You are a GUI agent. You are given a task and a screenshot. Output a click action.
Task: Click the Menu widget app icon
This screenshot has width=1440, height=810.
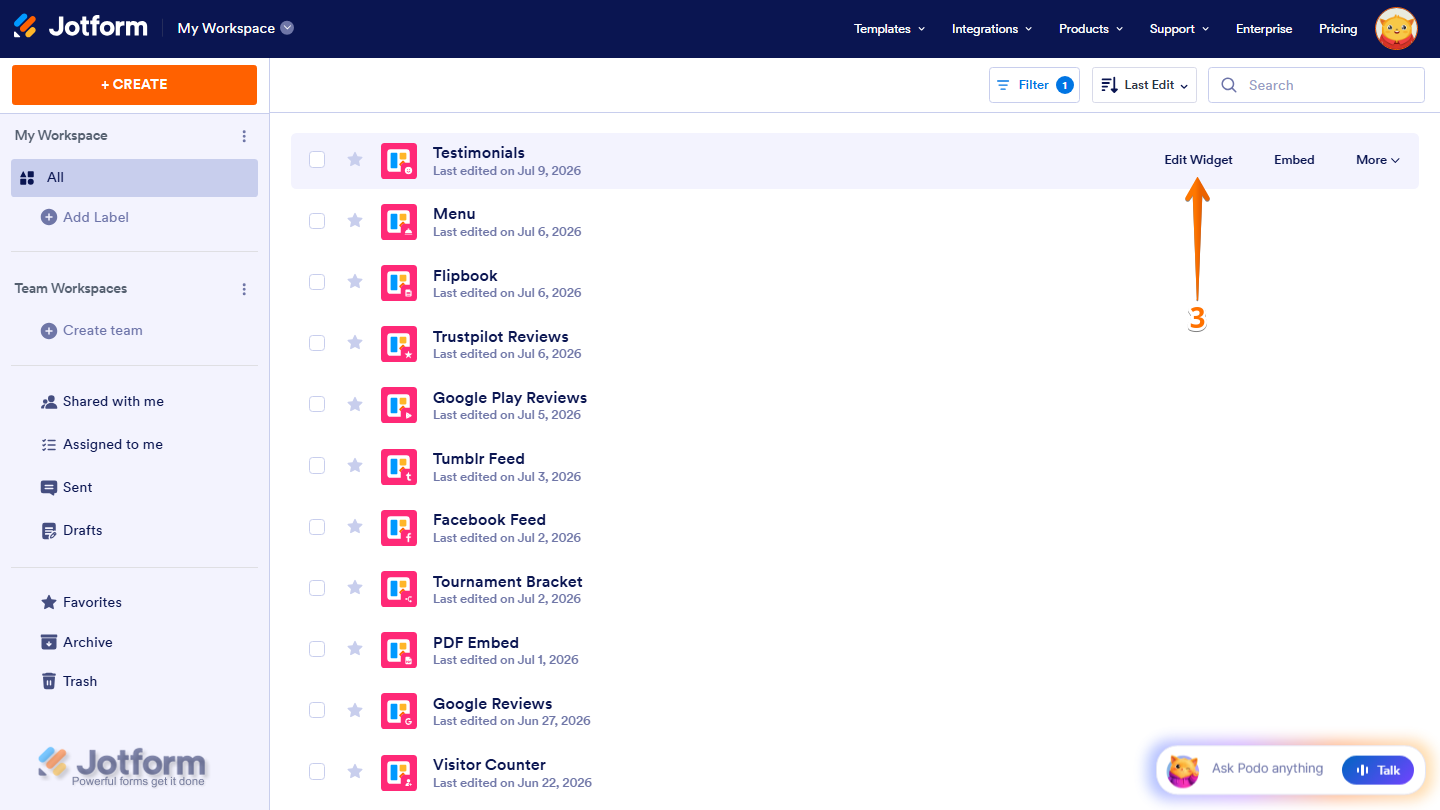click(x=399, y=222)
